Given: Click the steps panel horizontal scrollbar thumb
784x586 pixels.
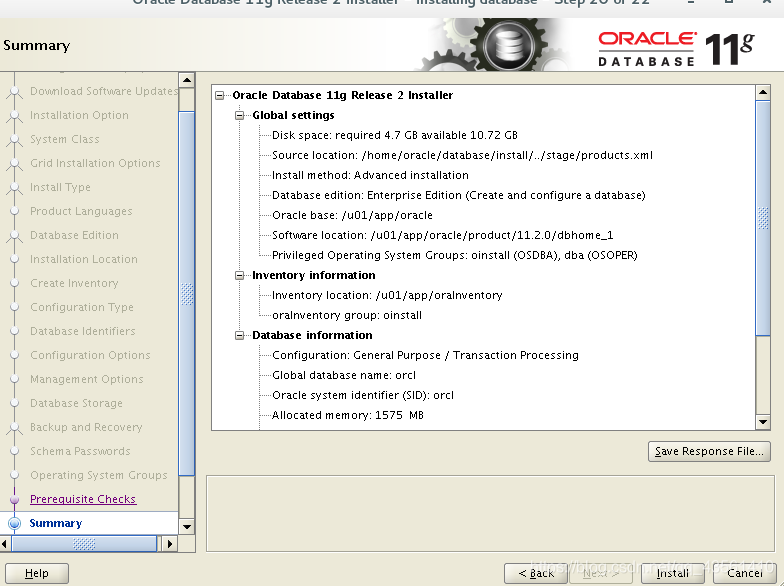Looking at the screenshot, I should click(84, 544).
